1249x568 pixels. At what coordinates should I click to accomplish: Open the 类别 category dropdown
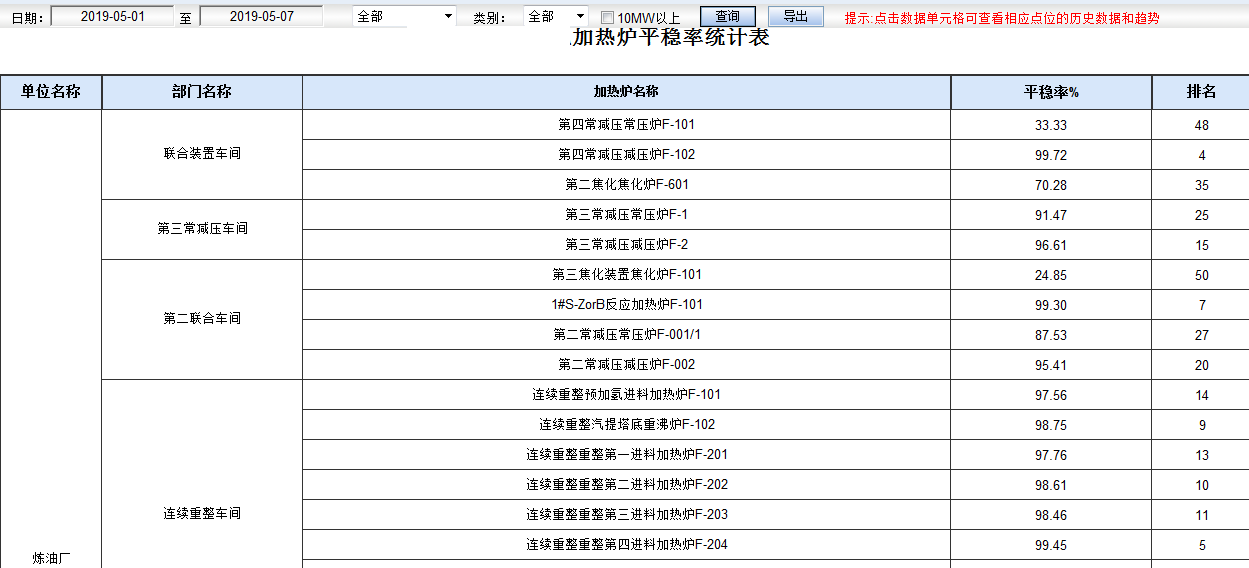coord(556,17)
